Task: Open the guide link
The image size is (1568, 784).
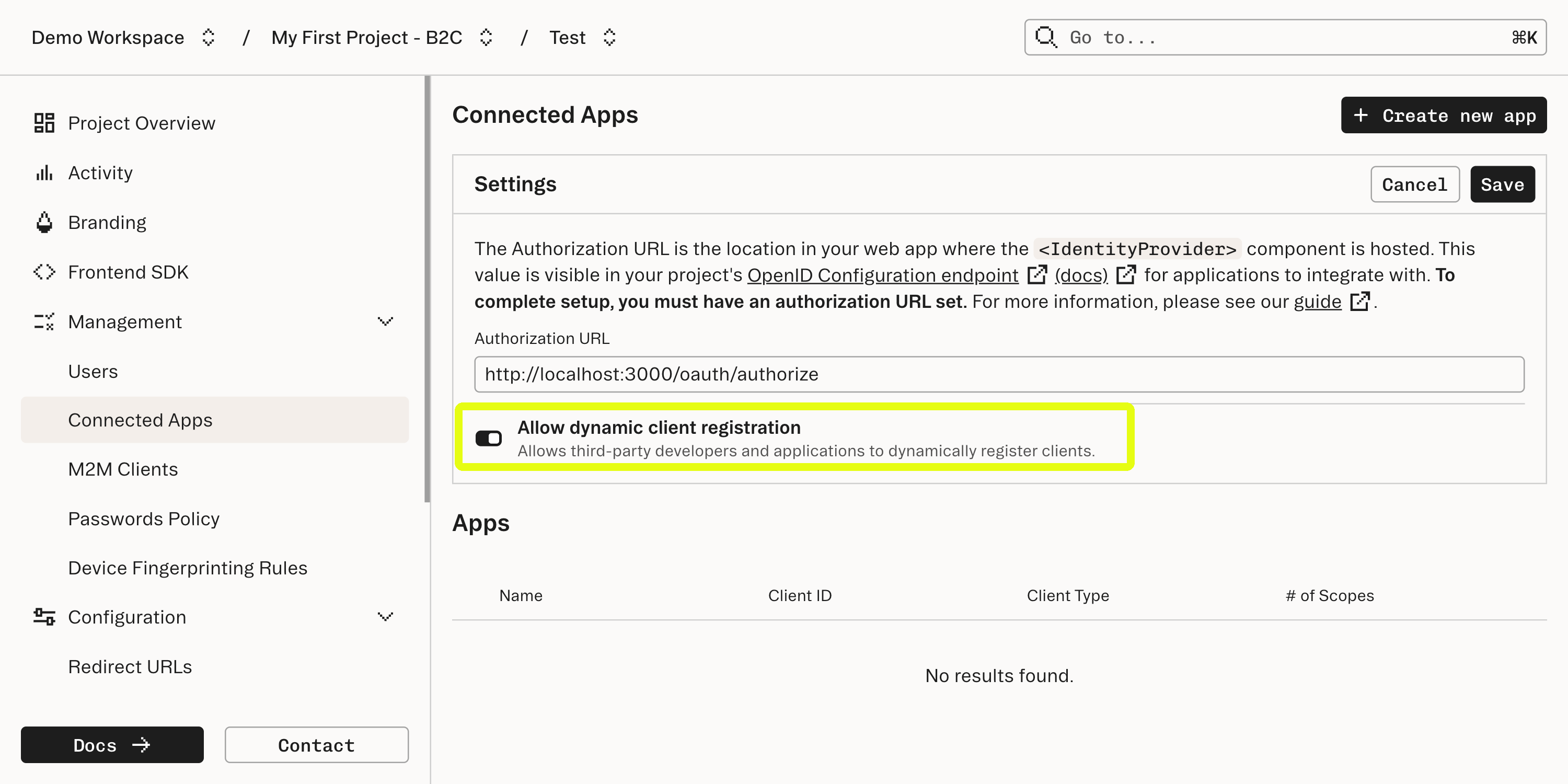Action: coord(1317,302)
